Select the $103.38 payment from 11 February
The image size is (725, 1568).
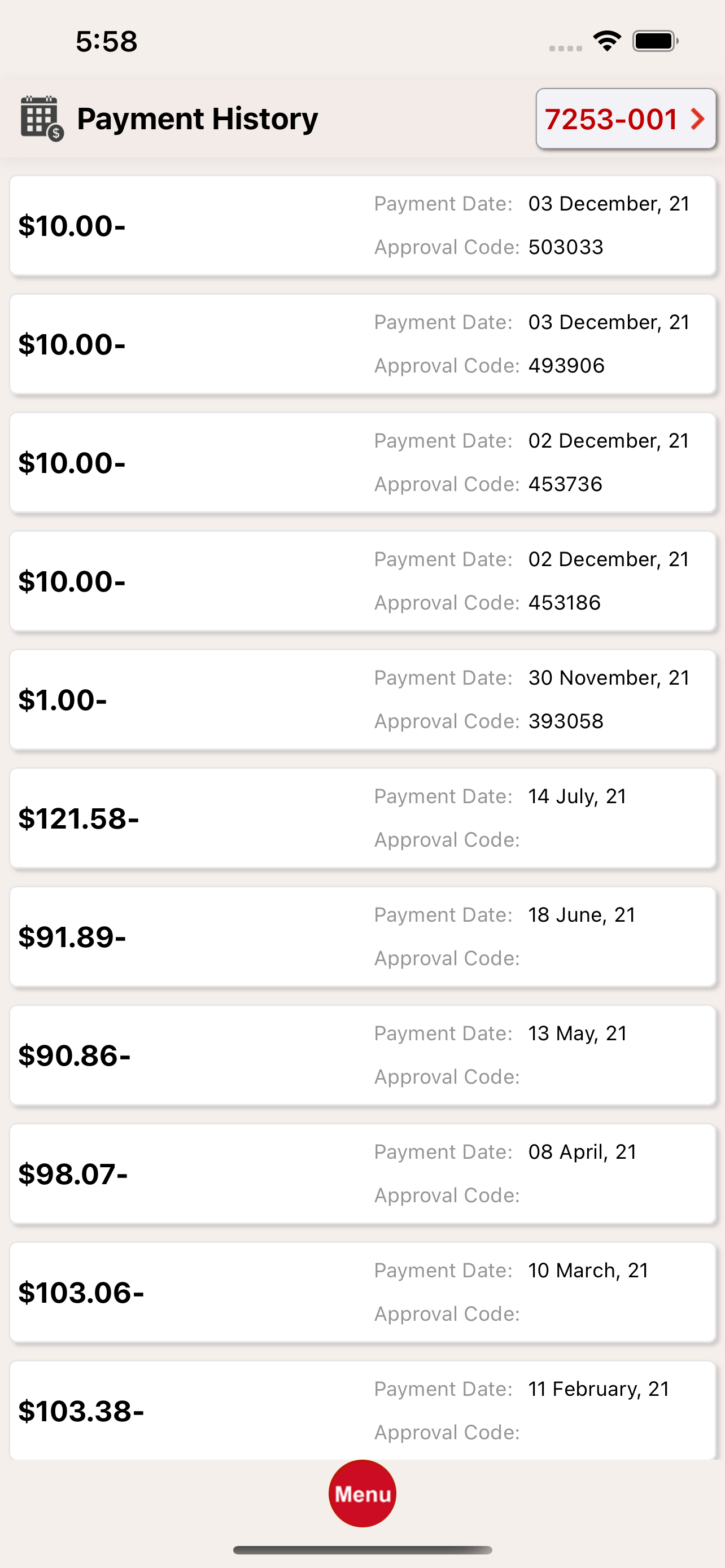(362, 1411)
